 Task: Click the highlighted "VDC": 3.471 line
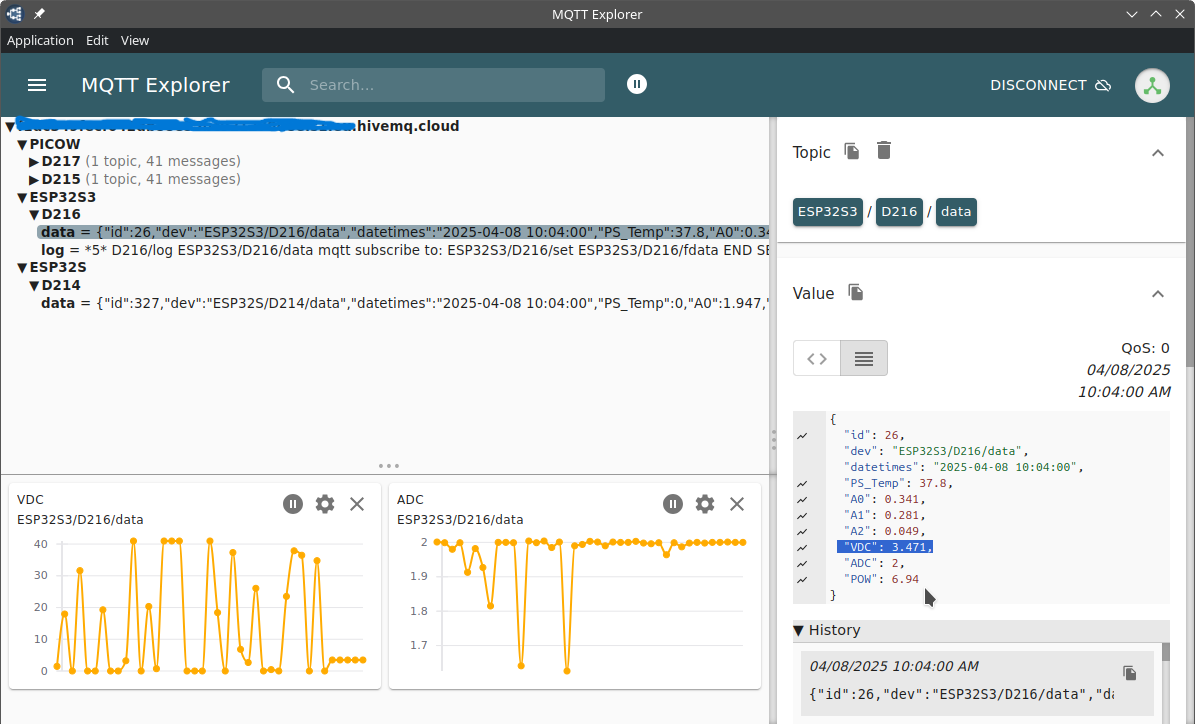coord(885,547)
